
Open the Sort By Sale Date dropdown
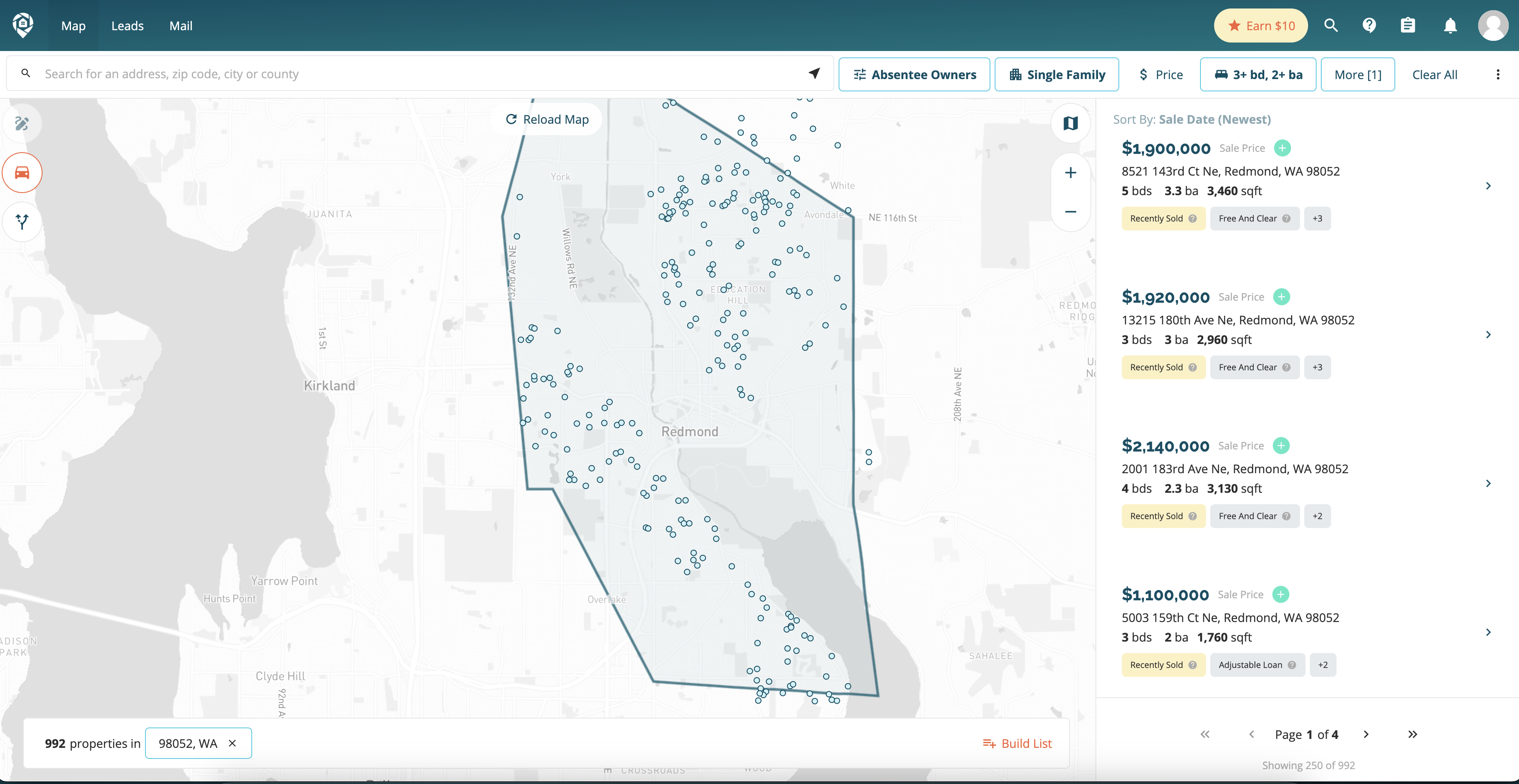point(1215,119)
